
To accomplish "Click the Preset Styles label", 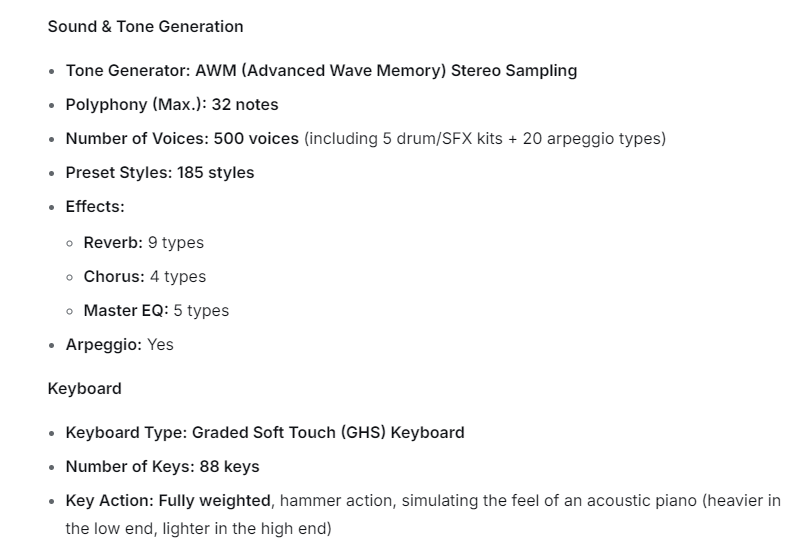I will click(x=119, y=172).
